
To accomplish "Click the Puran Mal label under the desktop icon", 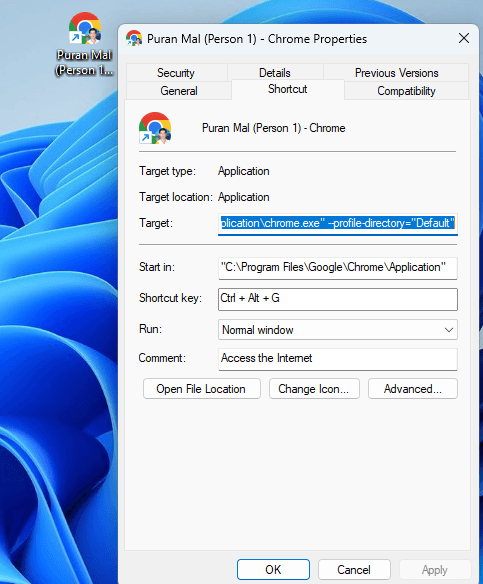I will click(x=84, y=62).
